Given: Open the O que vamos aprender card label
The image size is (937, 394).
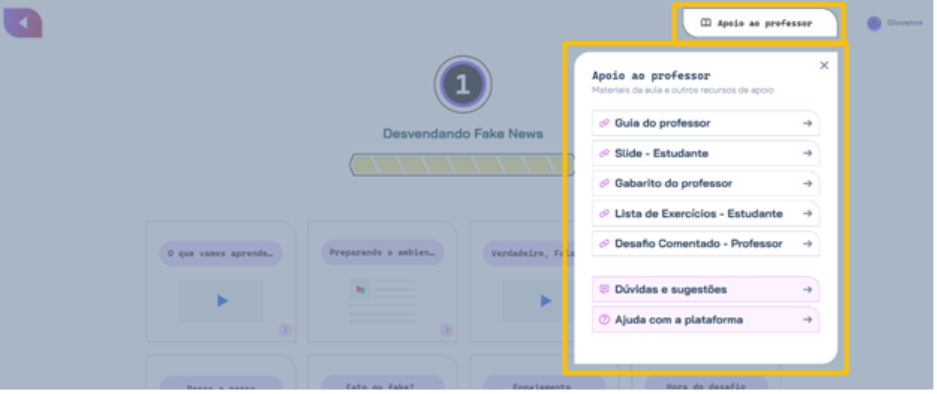Looking at the screenshot, I should (221, 253).
